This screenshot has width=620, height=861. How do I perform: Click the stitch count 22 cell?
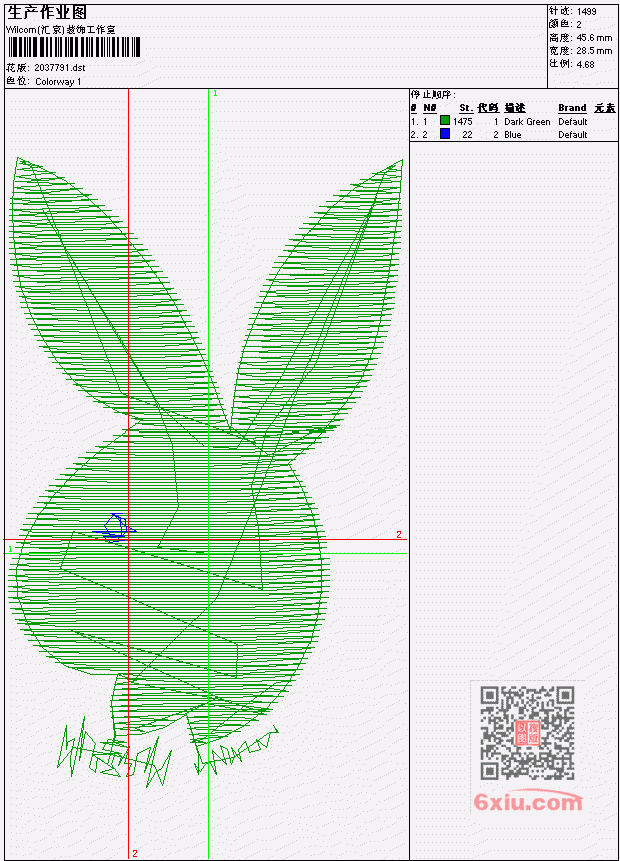point(467,135)
